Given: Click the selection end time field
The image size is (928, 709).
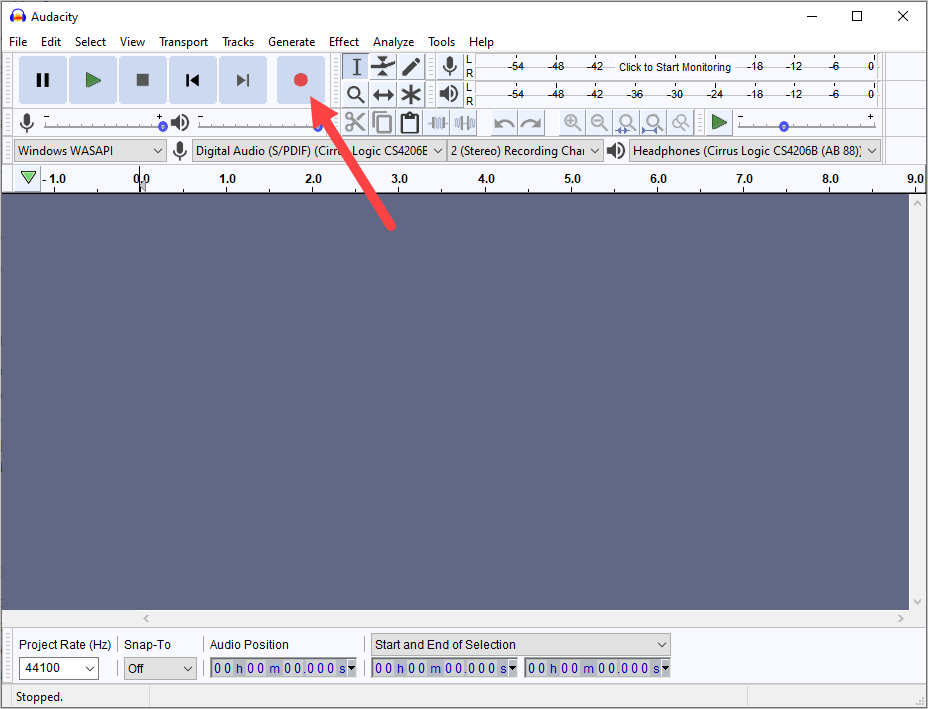Looking at the screenshot, I should [x=593, y=668].
